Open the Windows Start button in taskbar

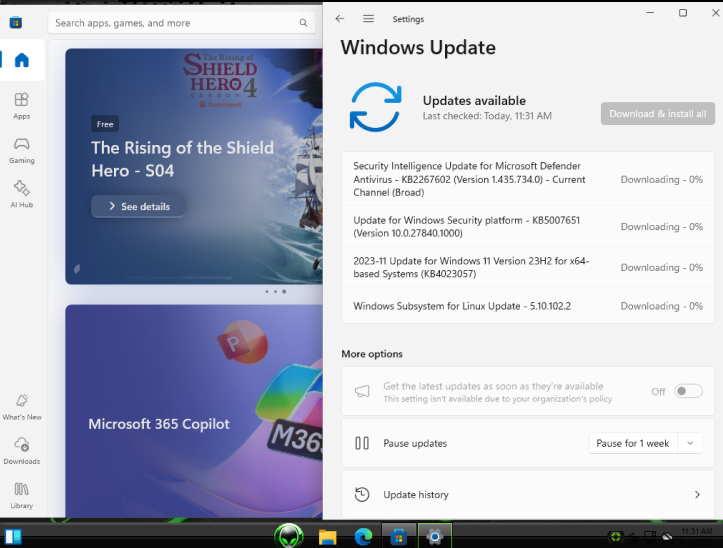13,536
